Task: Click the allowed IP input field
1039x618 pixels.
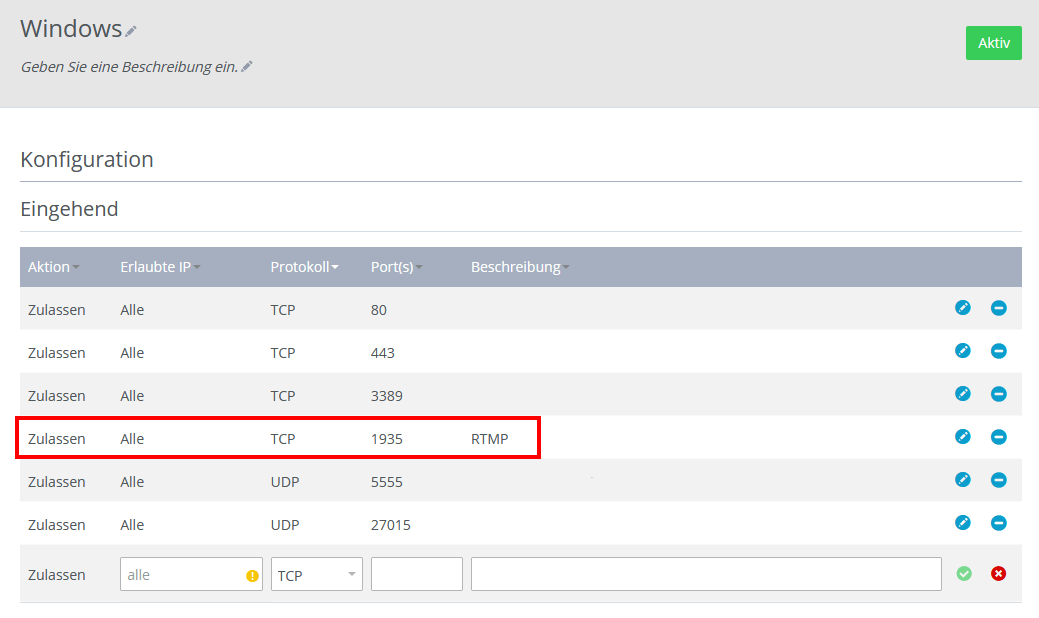Action: pyautogui.click(x=182, y=575)
